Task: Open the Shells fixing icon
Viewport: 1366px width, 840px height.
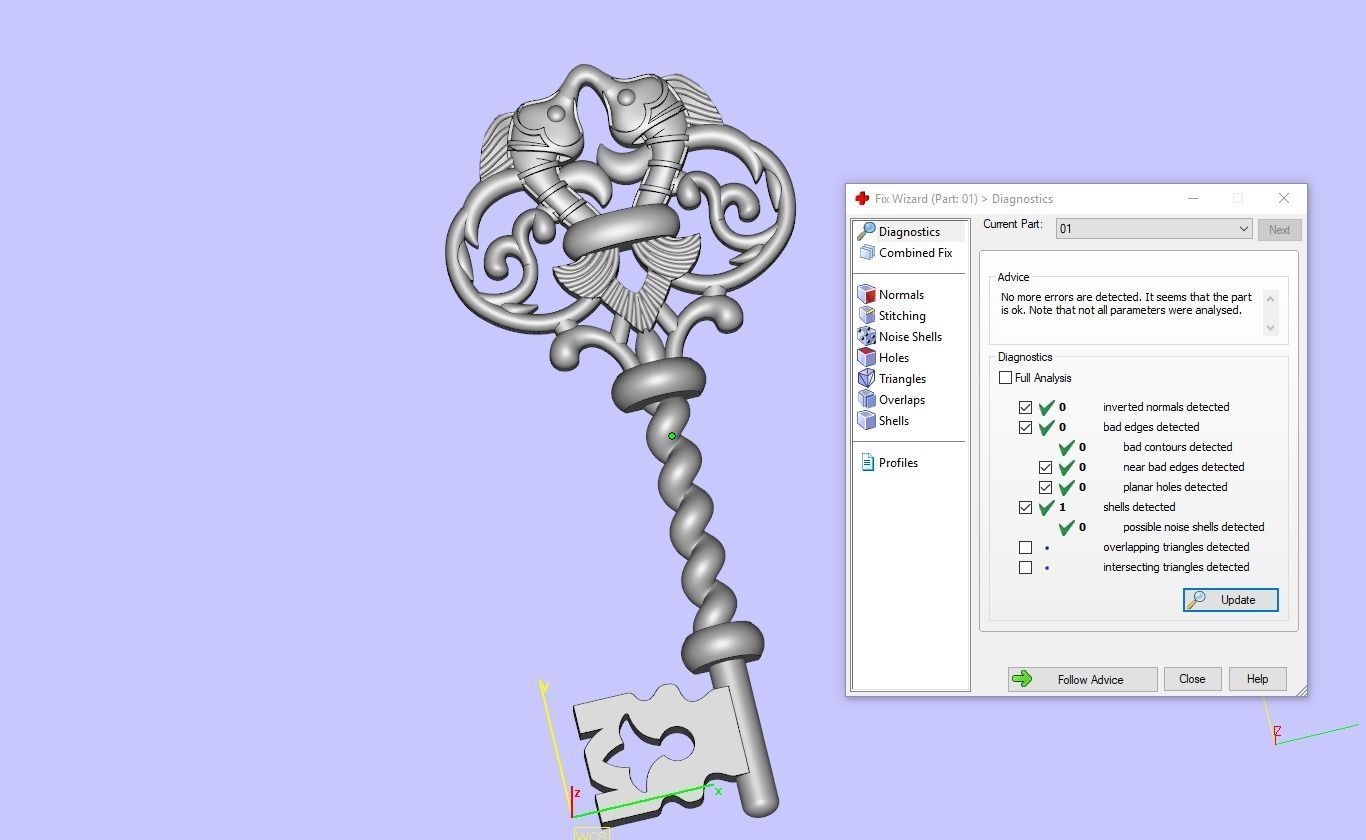Action: pos(867,421)
